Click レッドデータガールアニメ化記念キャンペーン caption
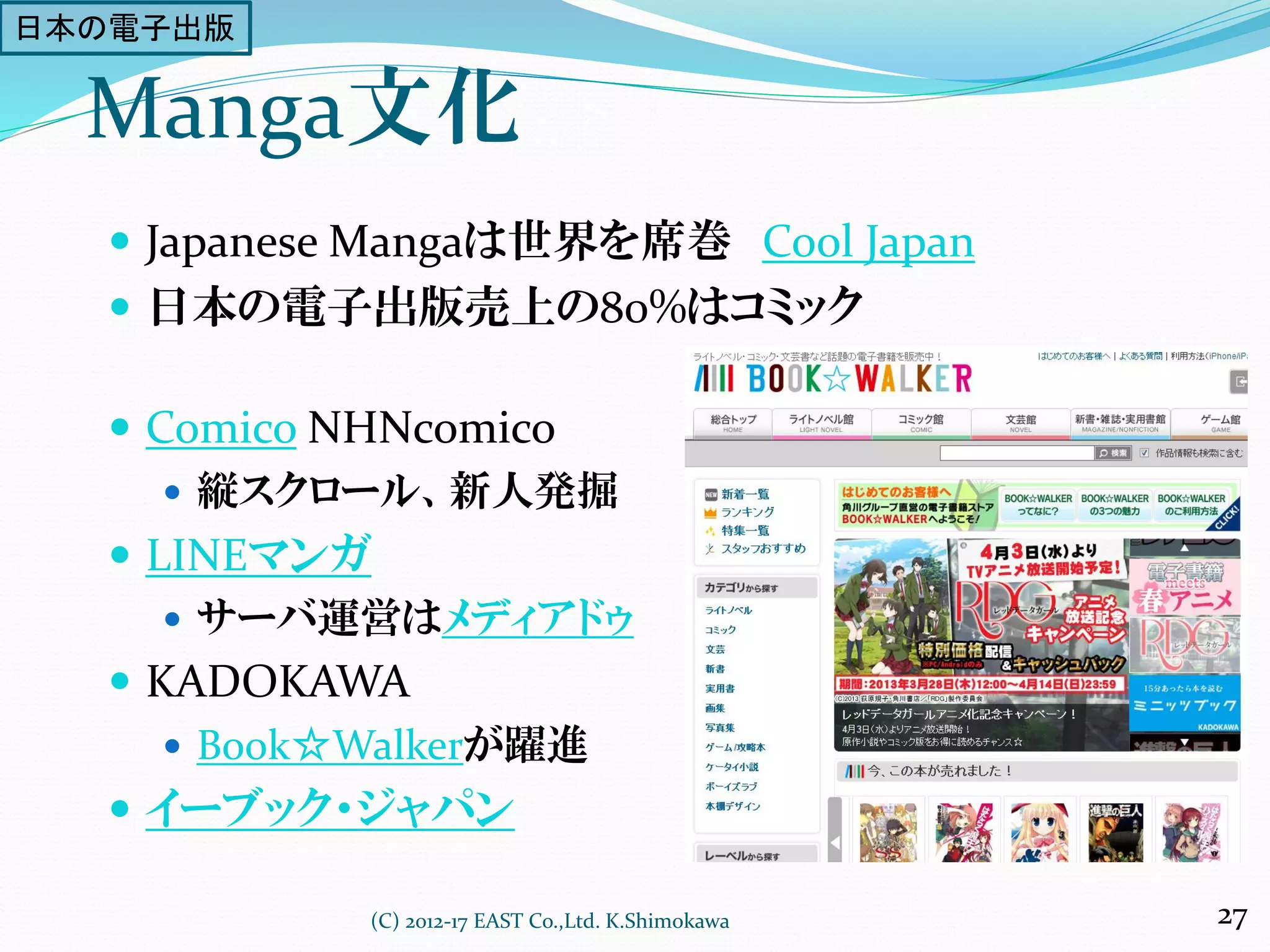Screen dimensions: 1270x952 coord(959,715)
